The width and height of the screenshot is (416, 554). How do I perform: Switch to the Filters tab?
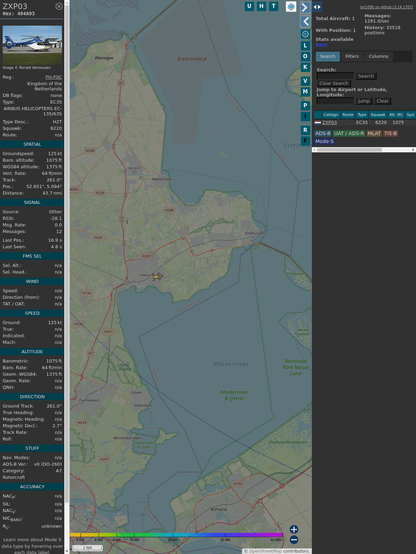[352, 56]
